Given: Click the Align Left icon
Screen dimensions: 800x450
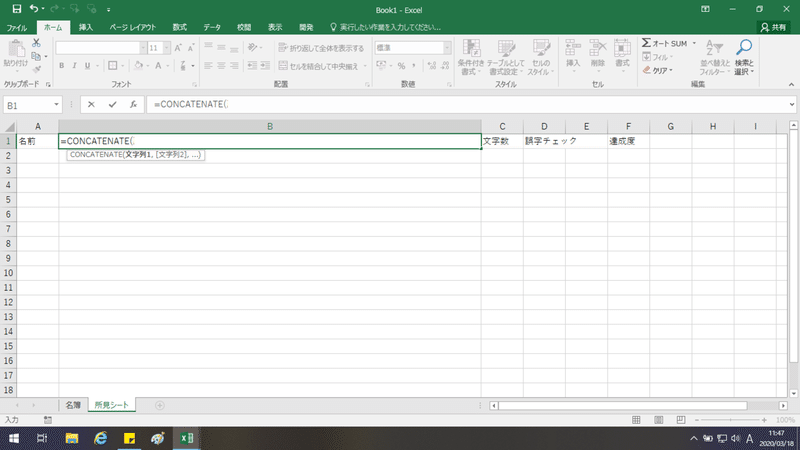Looking at the screenshot, I should 208,65.
